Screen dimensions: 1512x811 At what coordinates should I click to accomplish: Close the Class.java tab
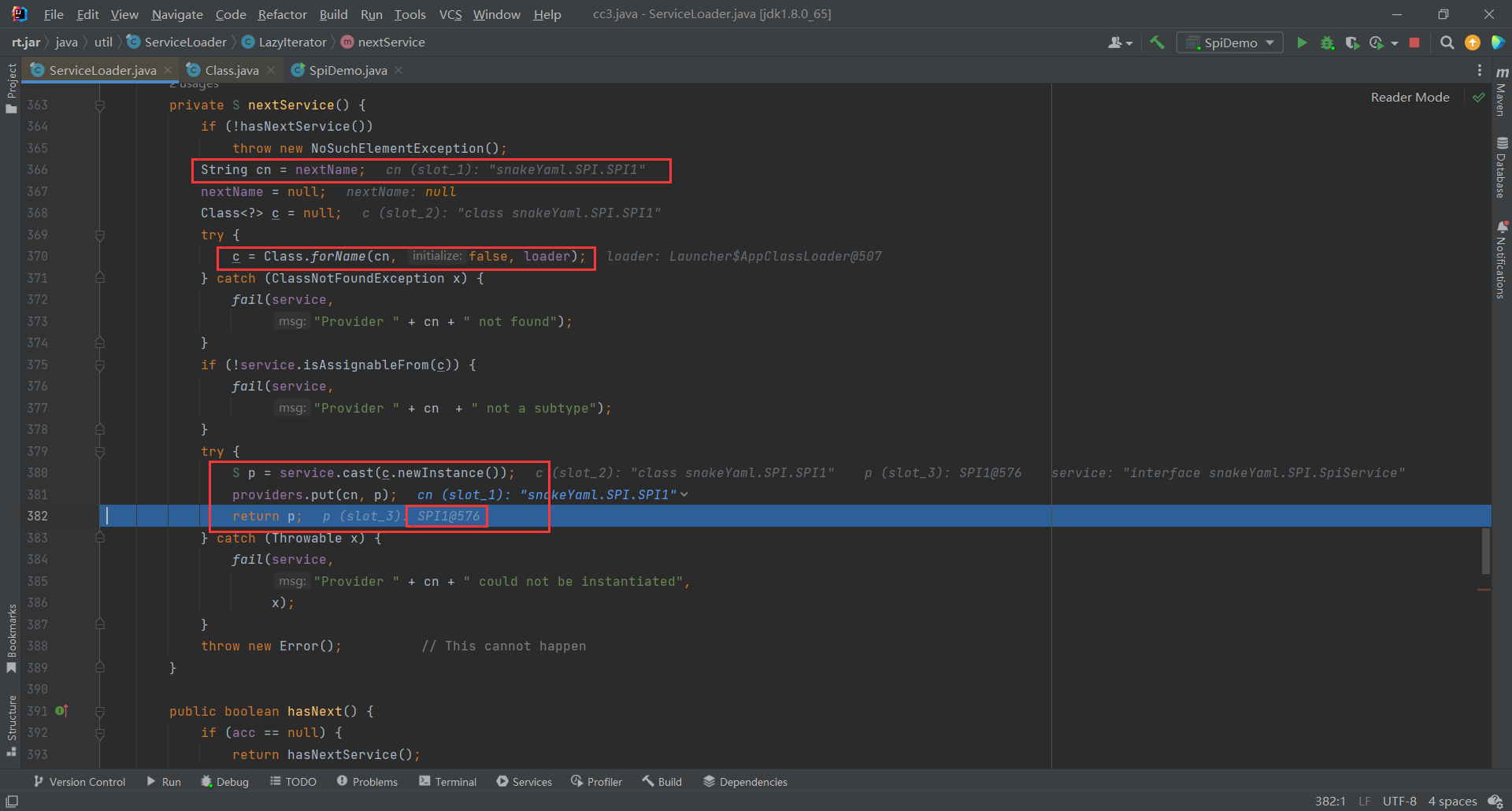271,70
